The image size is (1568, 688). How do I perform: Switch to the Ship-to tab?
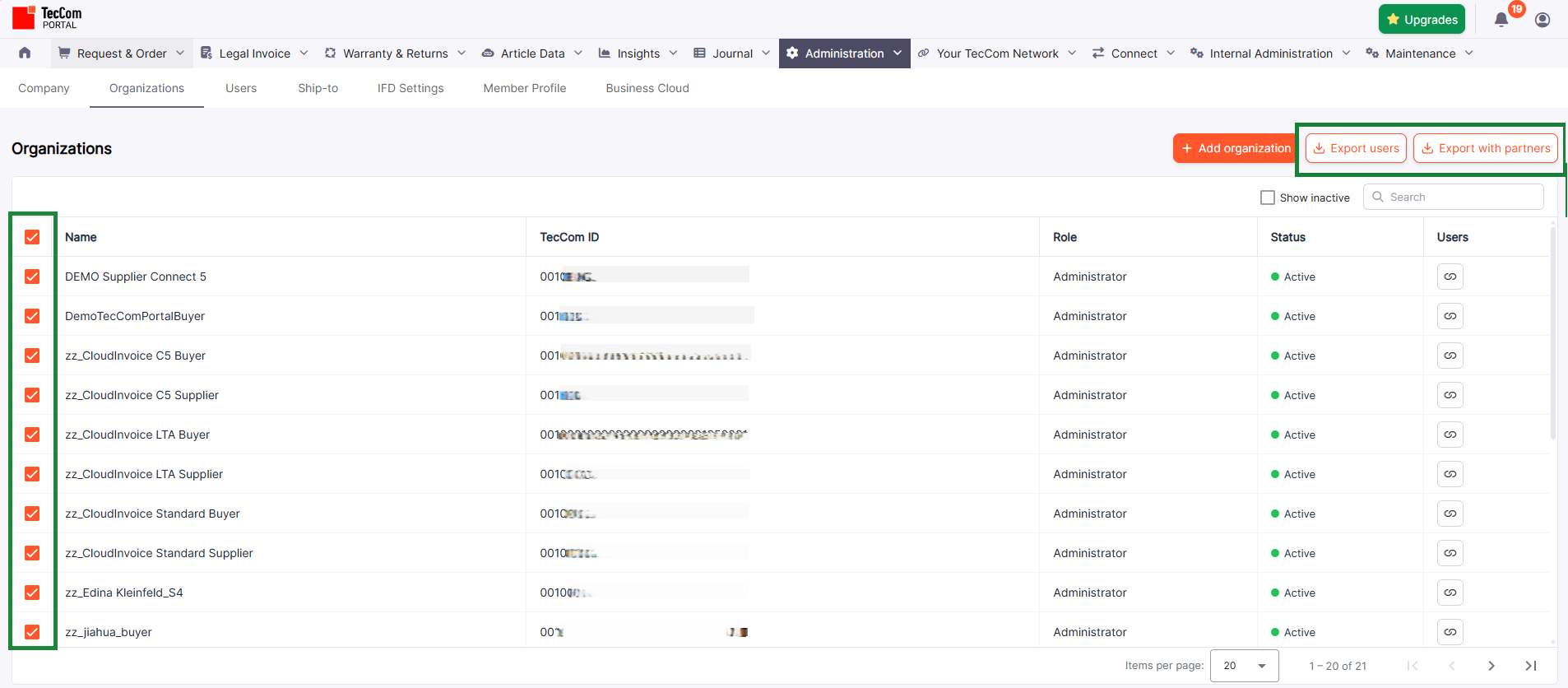318,88
